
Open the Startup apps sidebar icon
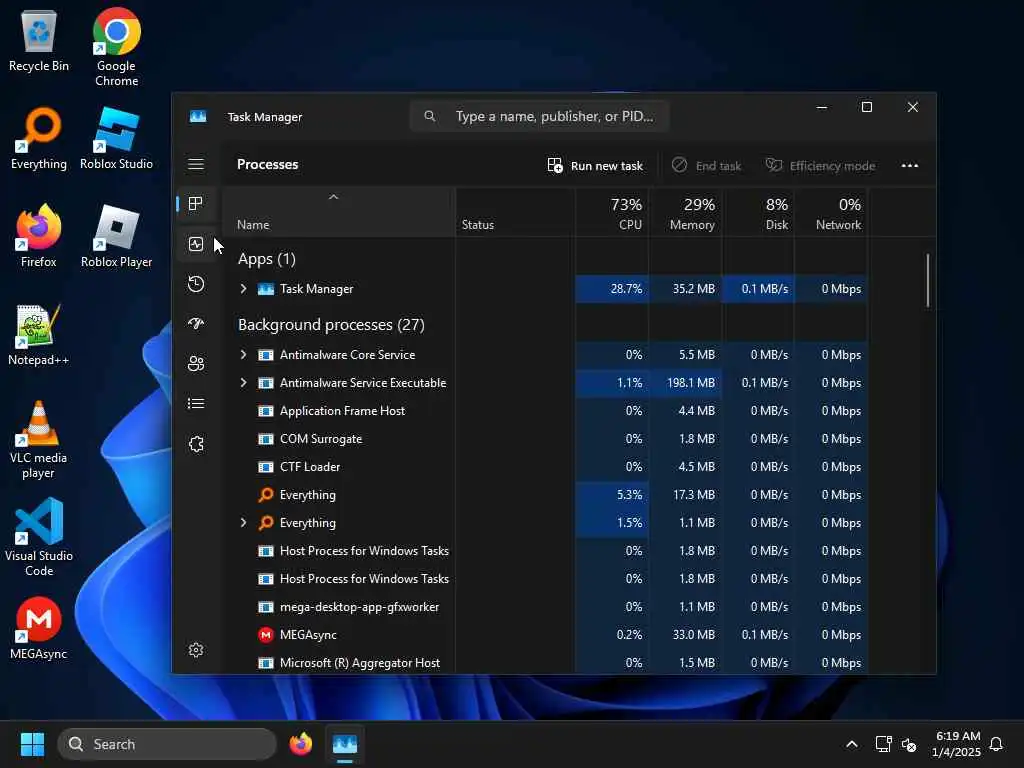[196, 324]
